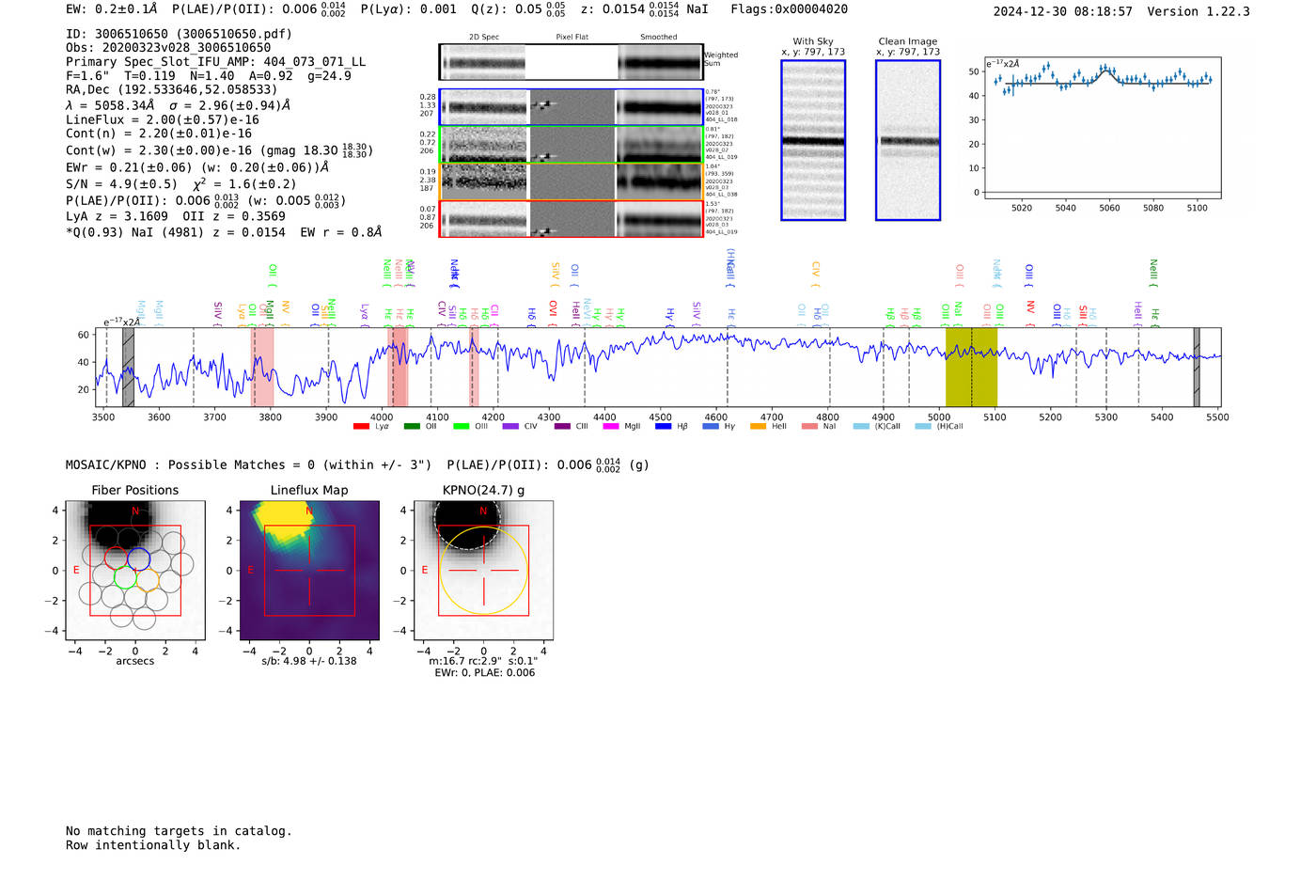Screen dimensions: 1316x896
Task: Open the Clean Image cutout
Action: tap(908, 140)
